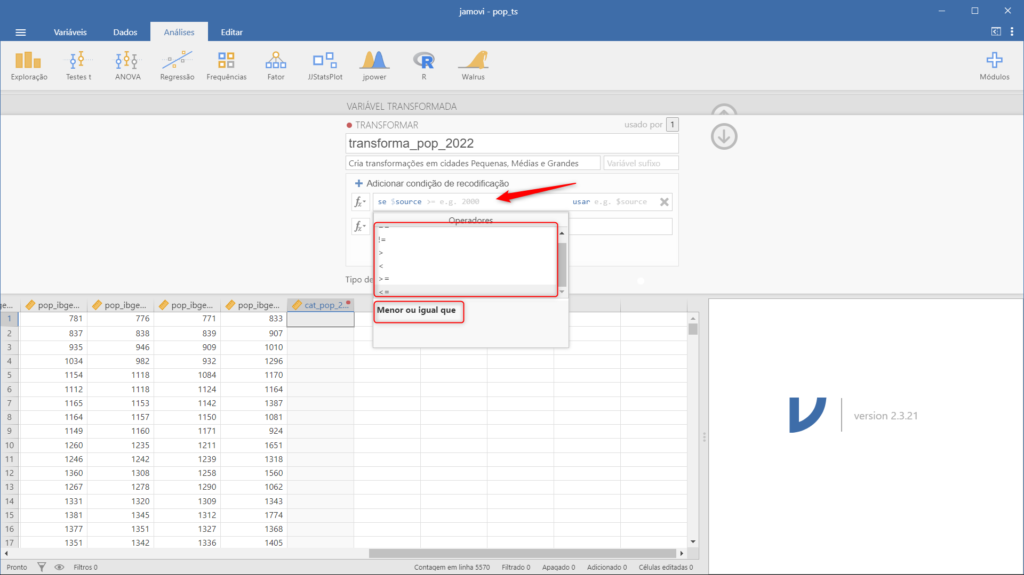Click the 'Menor ou igual que' description
Screen dimensions: 1024x575
point(416,310)
